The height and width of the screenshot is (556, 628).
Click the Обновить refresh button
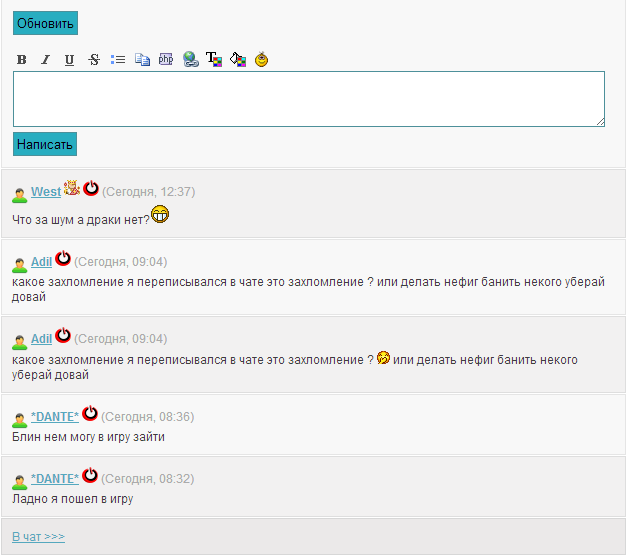(45, 23)
